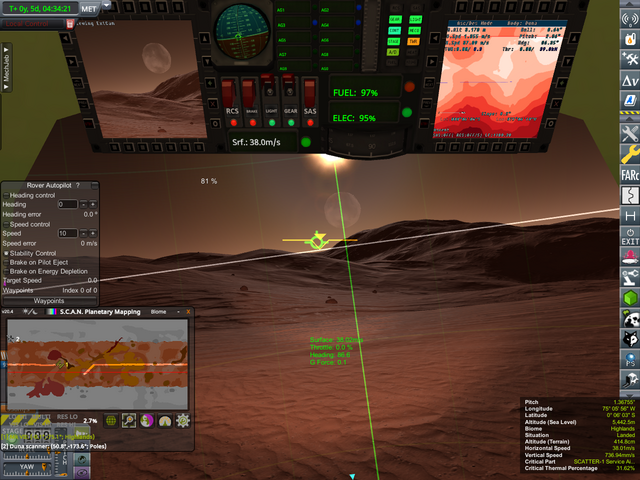Flip the SAS cockpit switch

pyautogui.click(x=310, y=95)
